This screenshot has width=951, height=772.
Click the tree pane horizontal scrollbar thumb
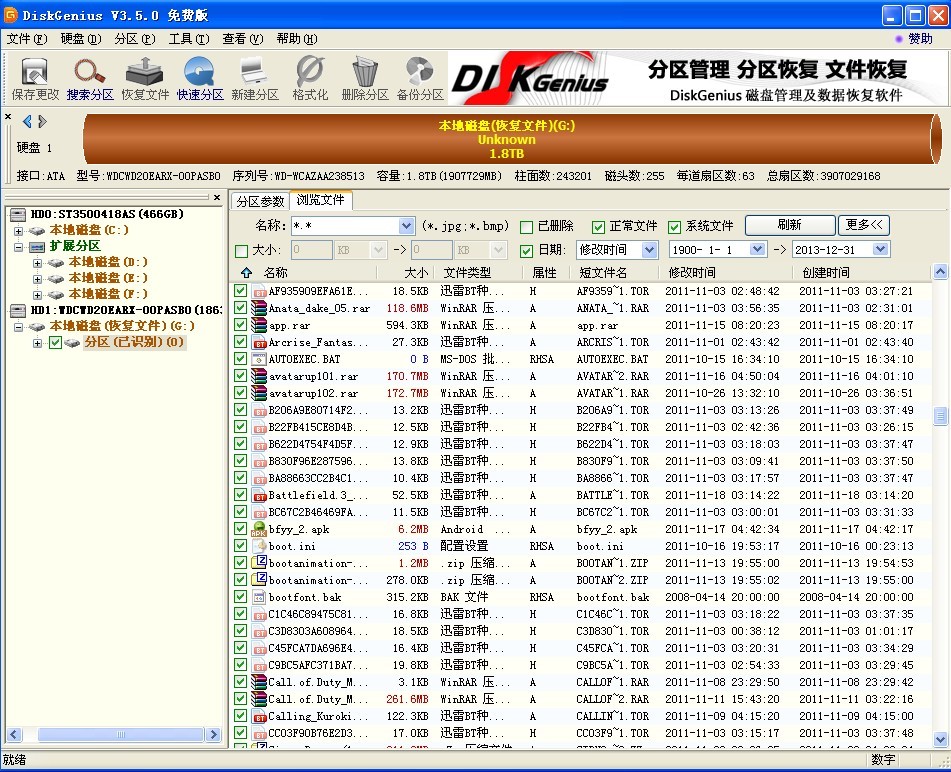121,734
